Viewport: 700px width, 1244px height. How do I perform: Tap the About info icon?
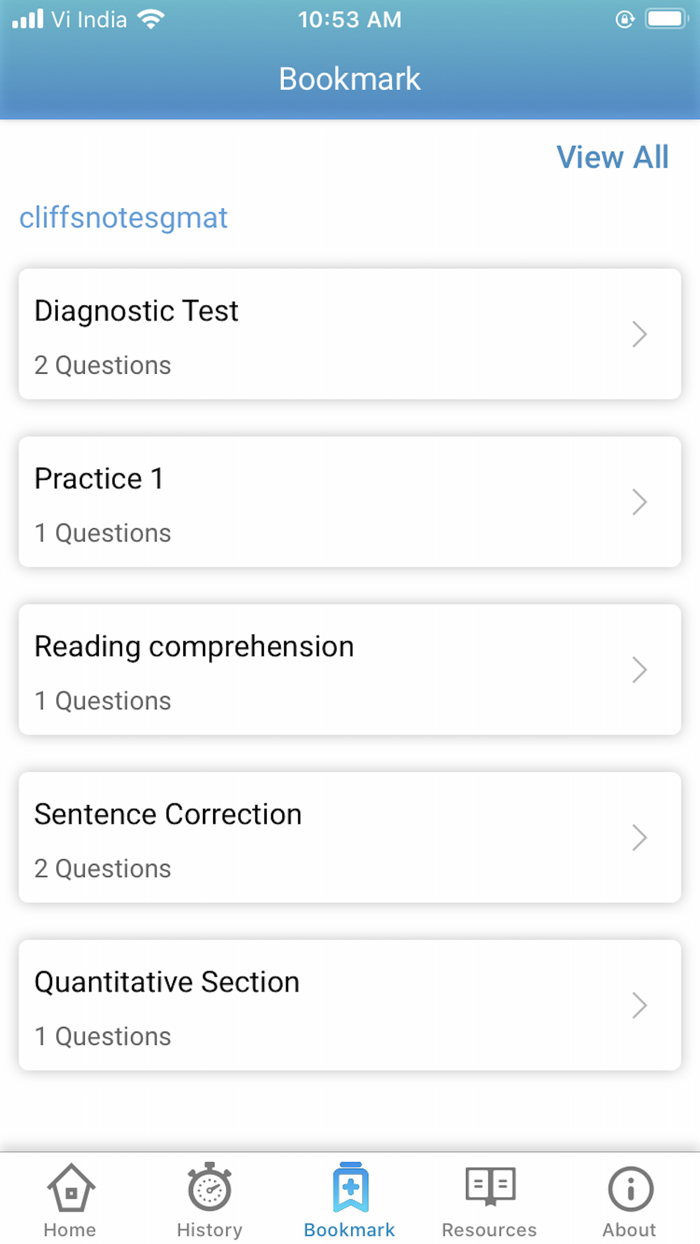[x=630, y=1190]
